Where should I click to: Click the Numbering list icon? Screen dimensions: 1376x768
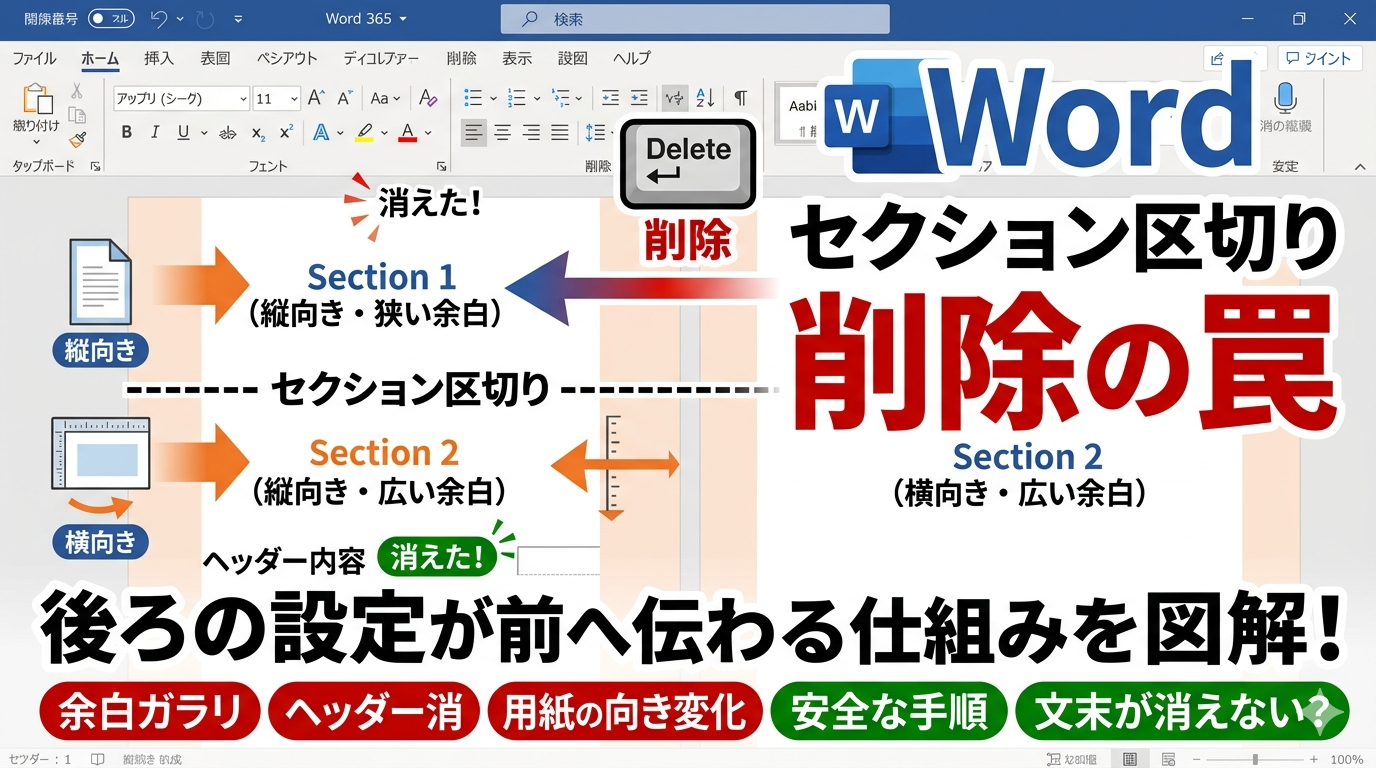tap(517, 98)
